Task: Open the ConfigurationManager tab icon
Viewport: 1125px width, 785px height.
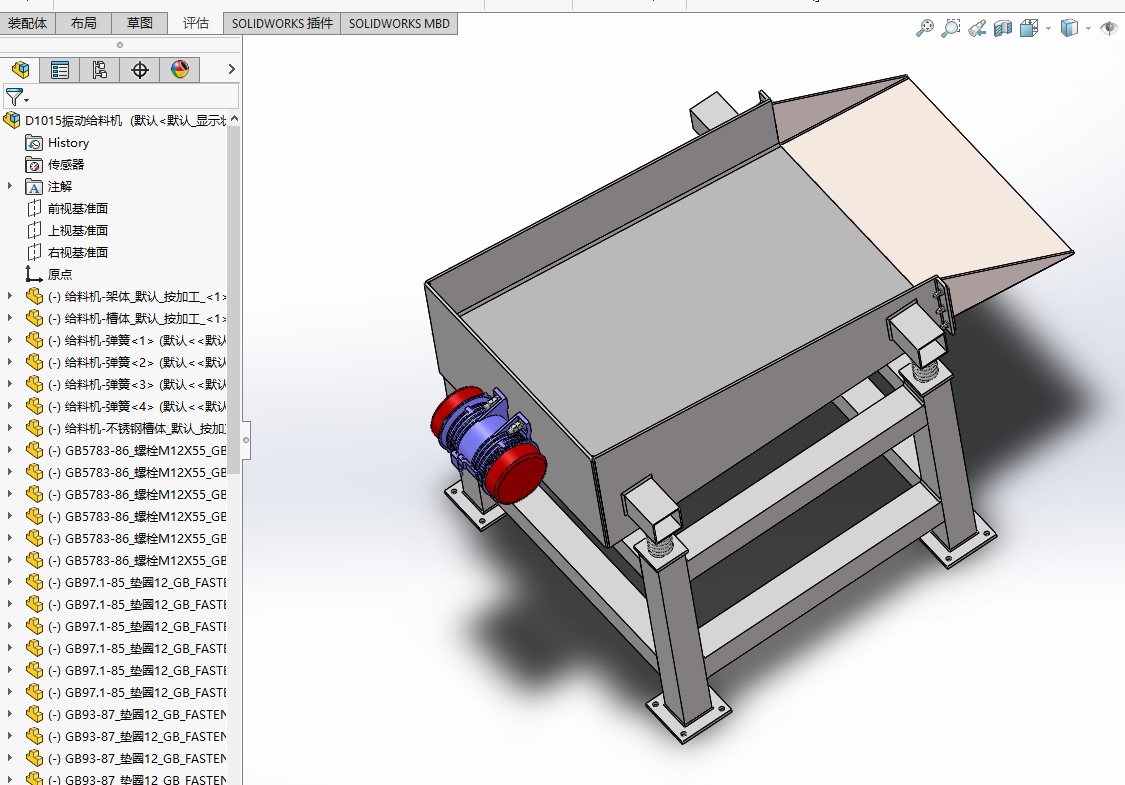Action: click(100, 70)
